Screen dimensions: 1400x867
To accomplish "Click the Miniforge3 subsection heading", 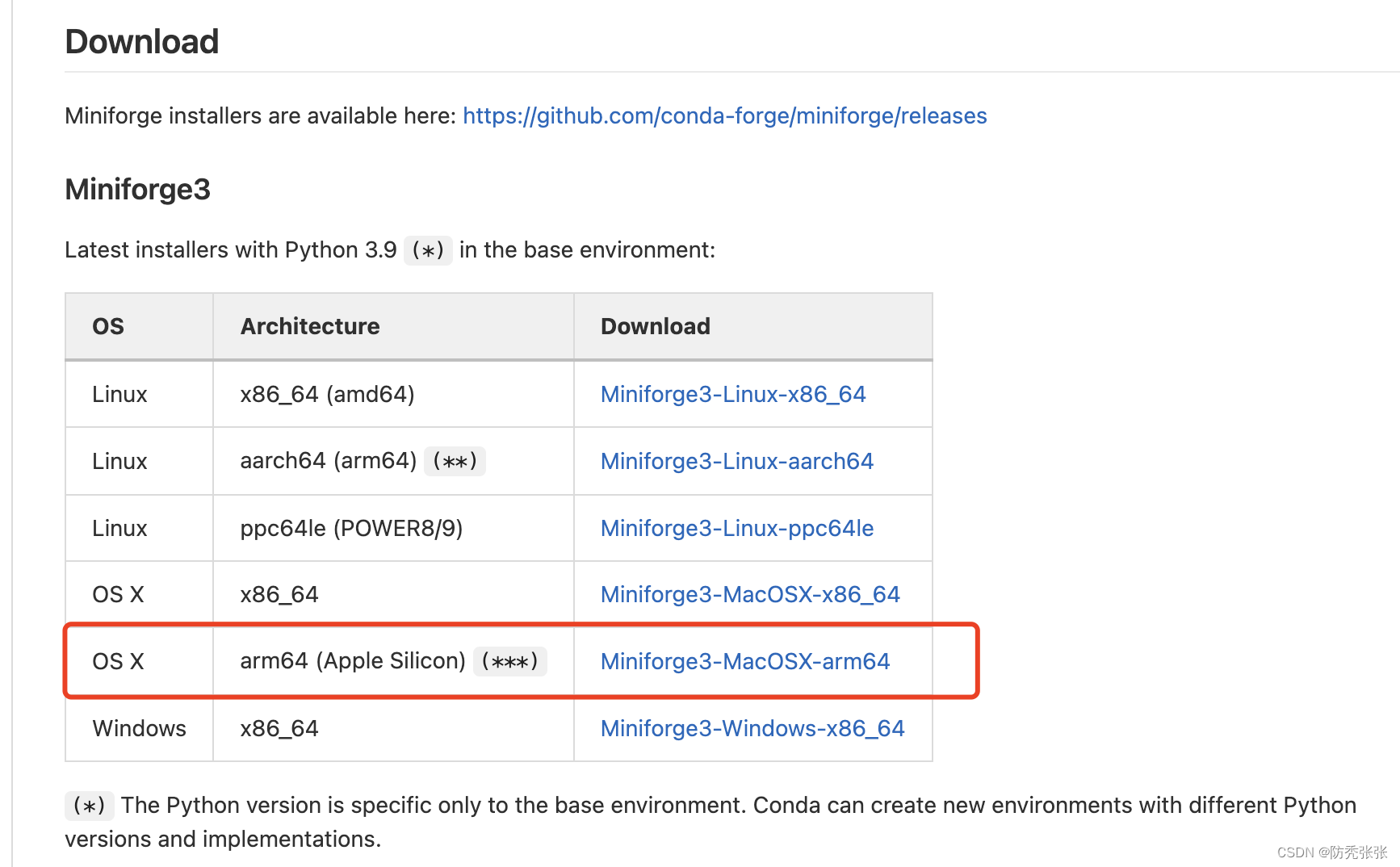I will point(137,190).
